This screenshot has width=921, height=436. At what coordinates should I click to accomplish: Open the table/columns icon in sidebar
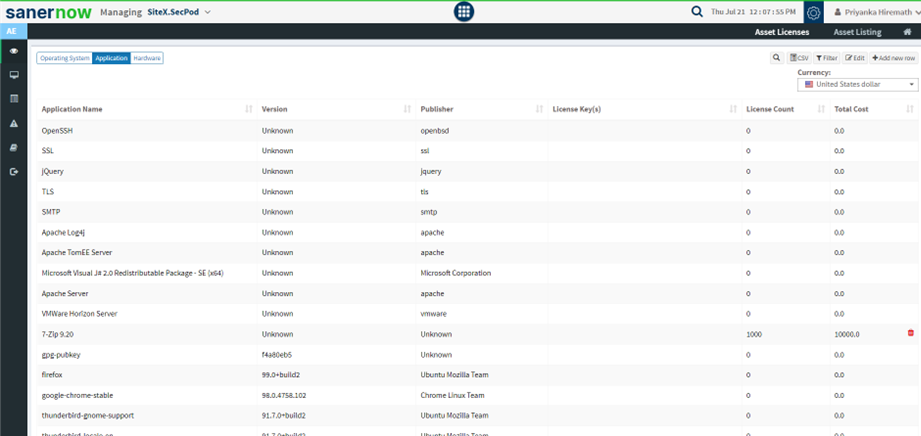coord(14,99)
